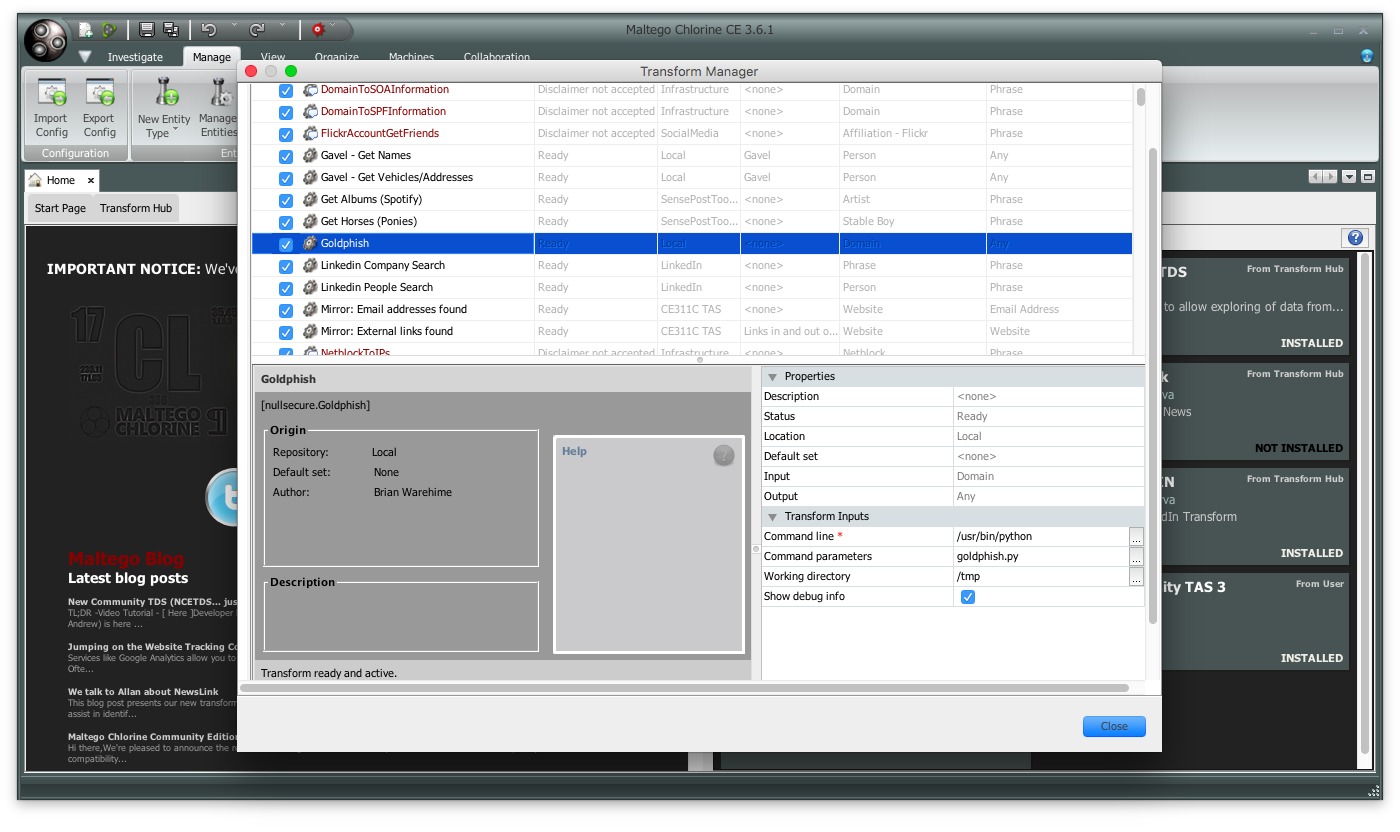Click the gear icon beside Gavel - Get Names
This screenshot has width=1400, height=832.
click(310, 155)
